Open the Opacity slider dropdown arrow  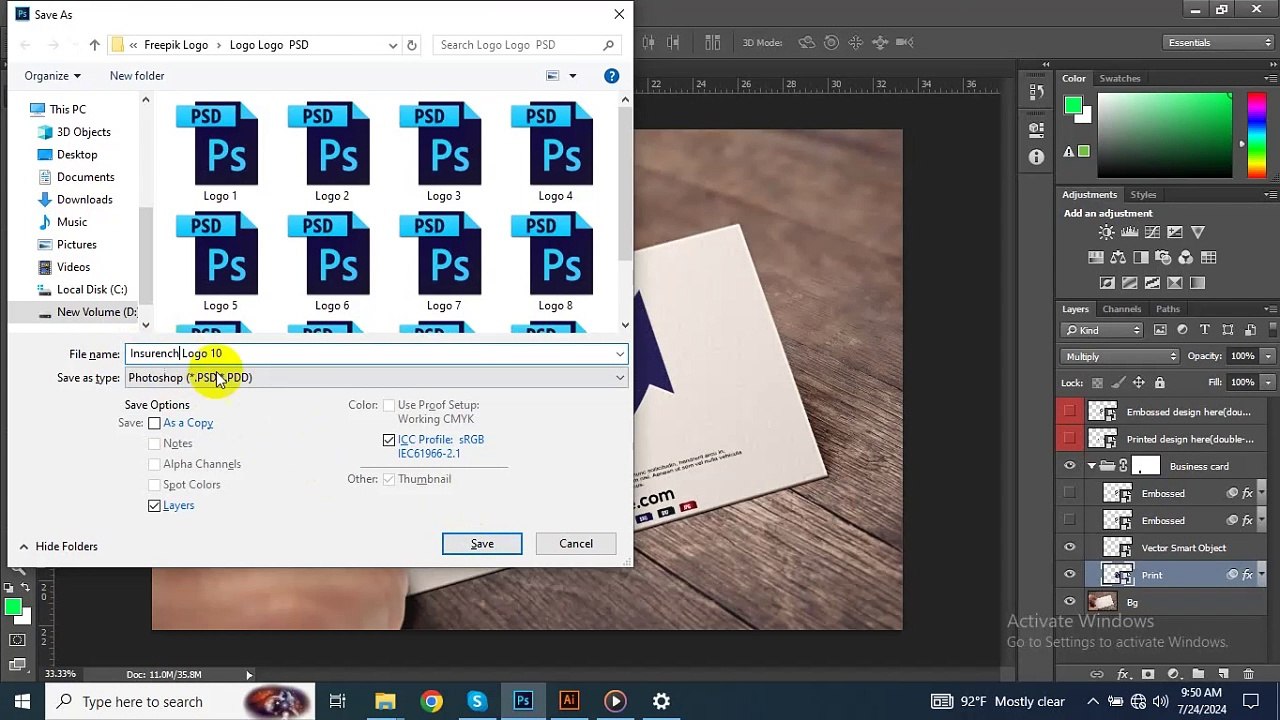1268,357
